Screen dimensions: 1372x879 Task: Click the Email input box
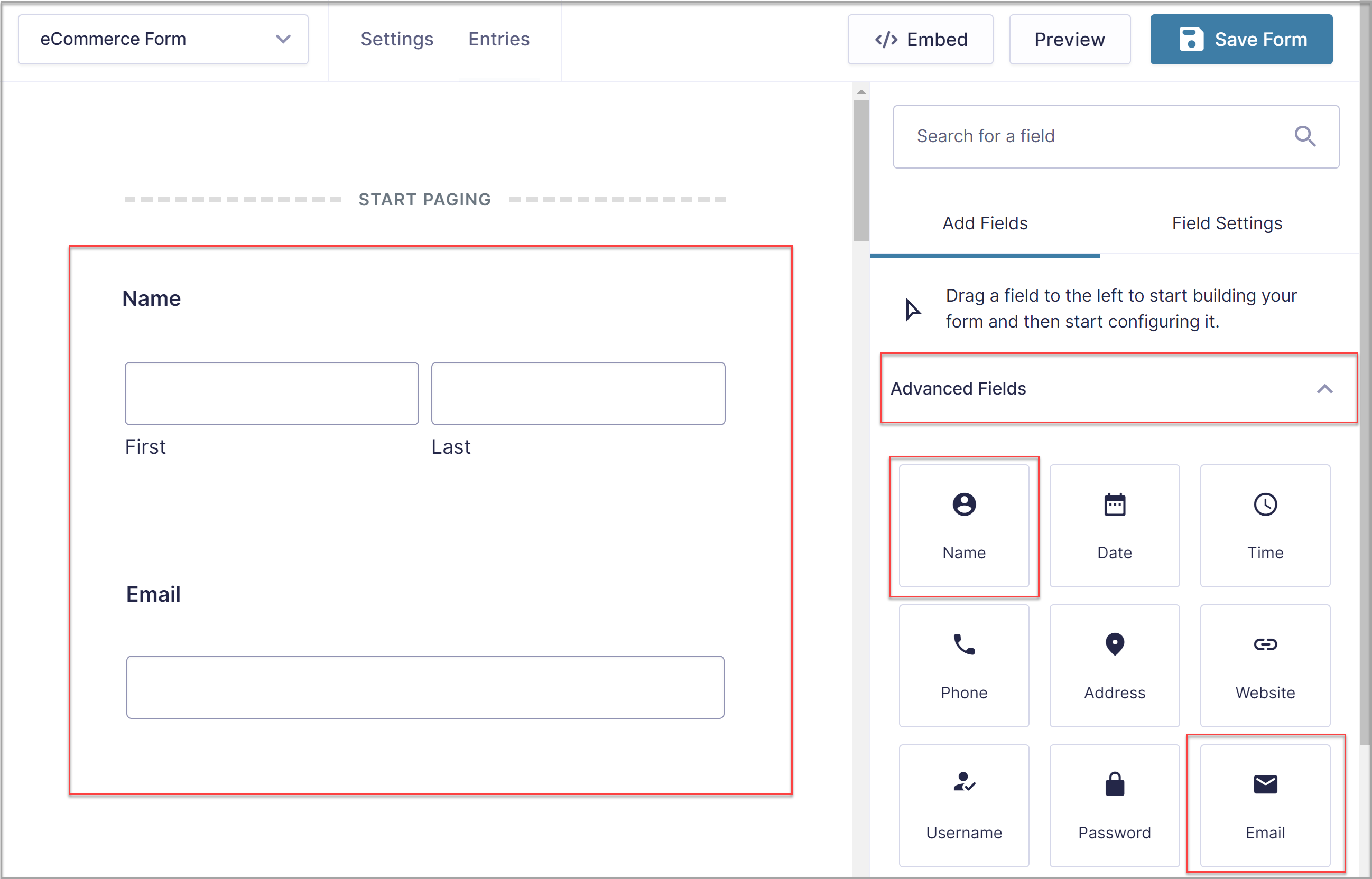[x=425, y=687]
